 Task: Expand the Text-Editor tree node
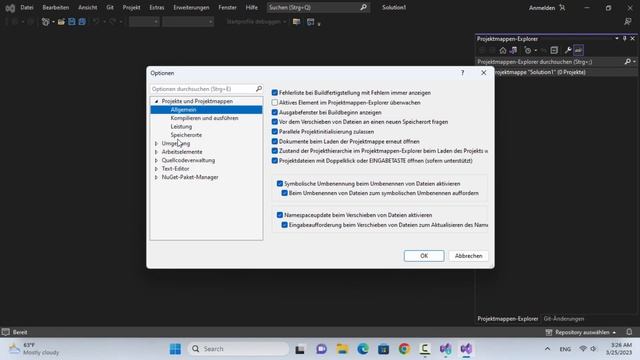pyautogui.click(x=156, y=169)
